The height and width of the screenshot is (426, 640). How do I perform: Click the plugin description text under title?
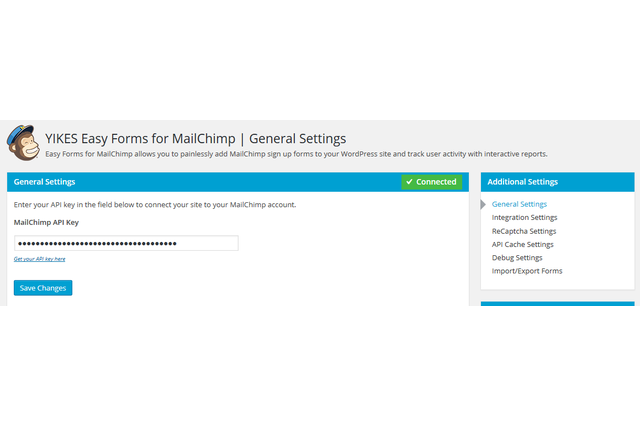[x=296, y=154]
